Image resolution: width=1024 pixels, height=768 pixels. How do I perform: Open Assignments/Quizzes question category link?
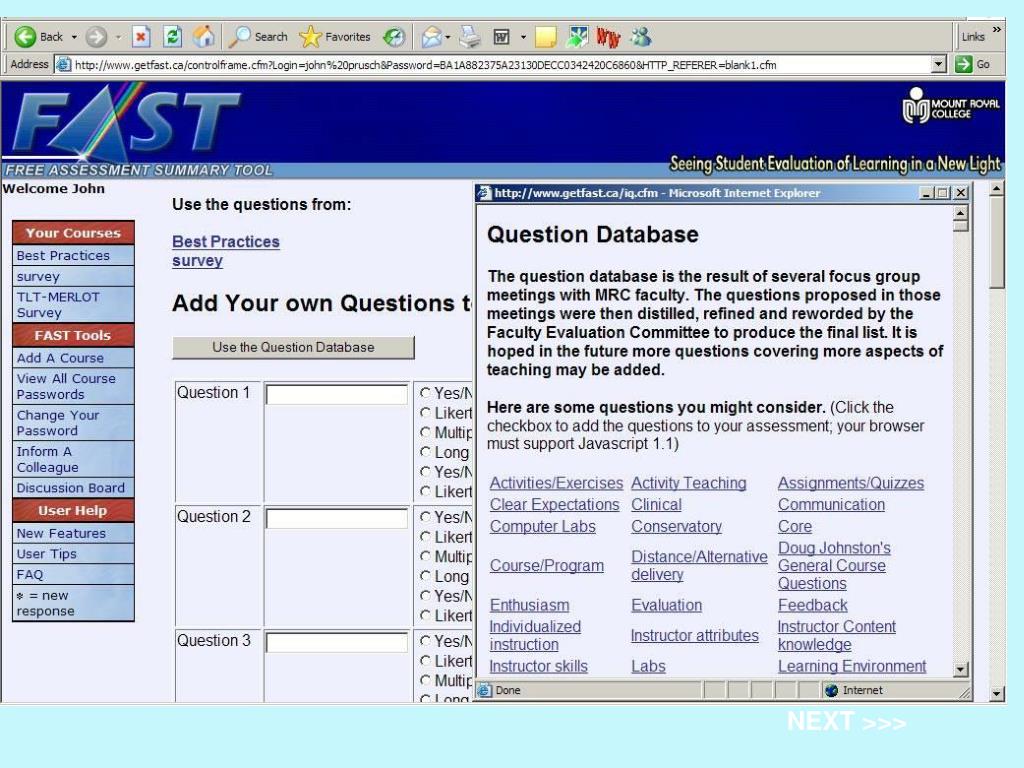(x=851, y=483)
